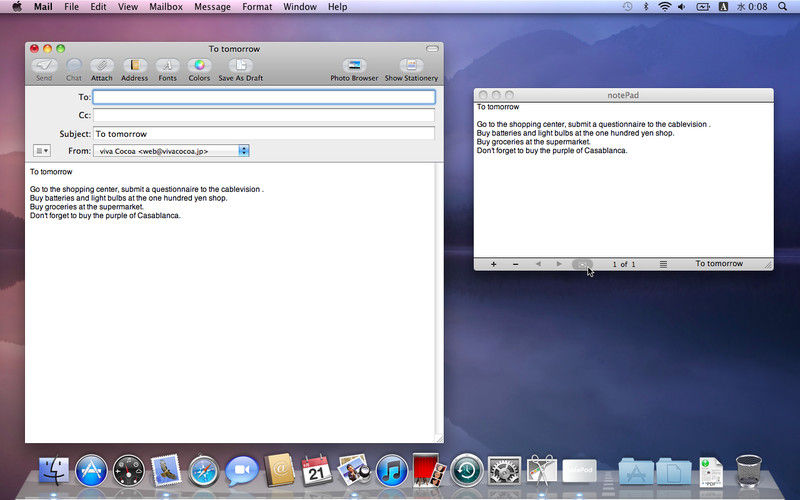
Task: Open the Address book panel icon
Action: (x=135, y=67)
